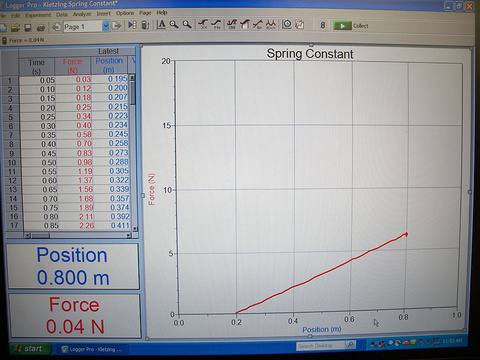This screenshot has height=360, width=480.
Task: Click the Time (s) column header
Action: click(x=36, y=67)
